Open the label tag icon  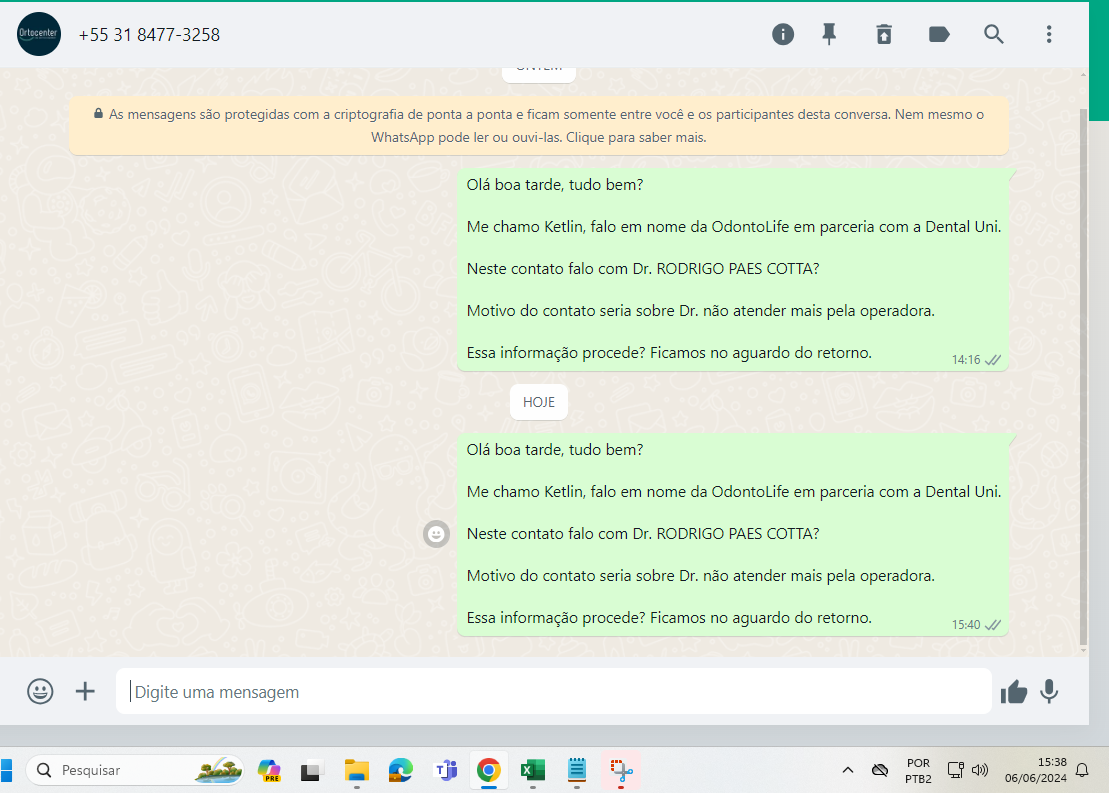click(939, 34)
